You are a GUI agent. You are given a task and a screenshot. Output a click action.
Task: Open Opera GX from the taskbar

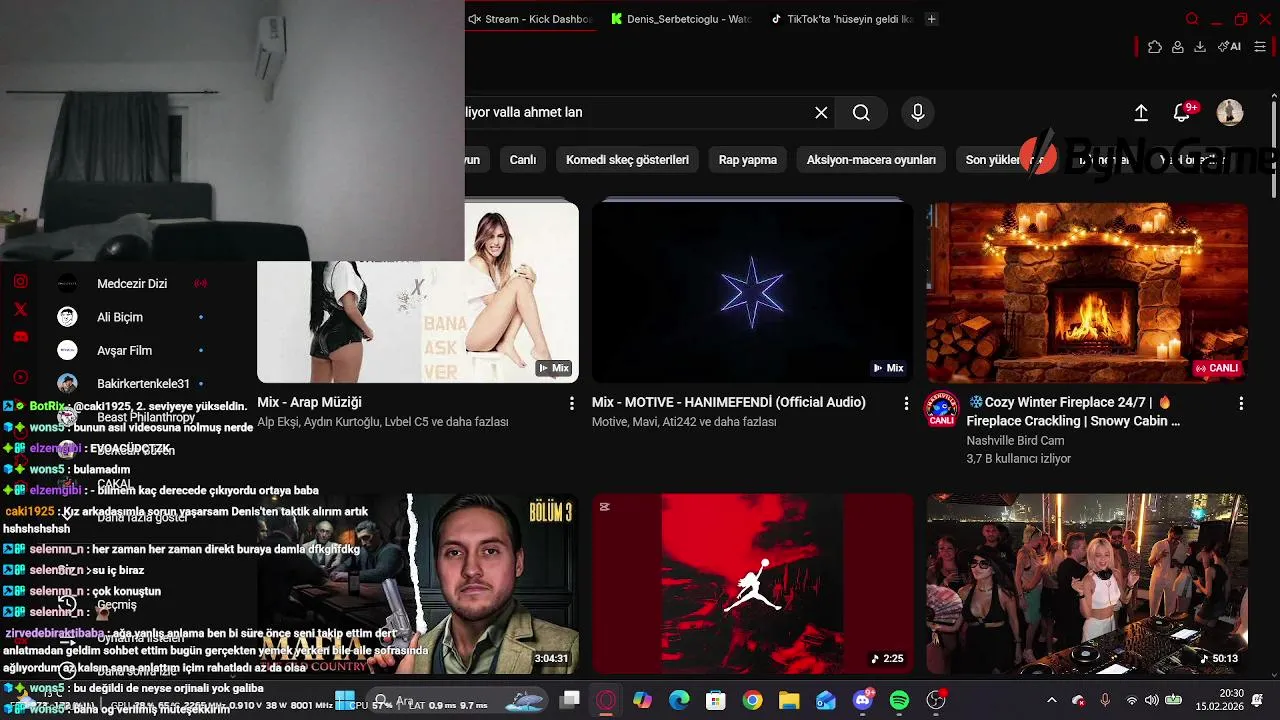click(x=606, y=701)
